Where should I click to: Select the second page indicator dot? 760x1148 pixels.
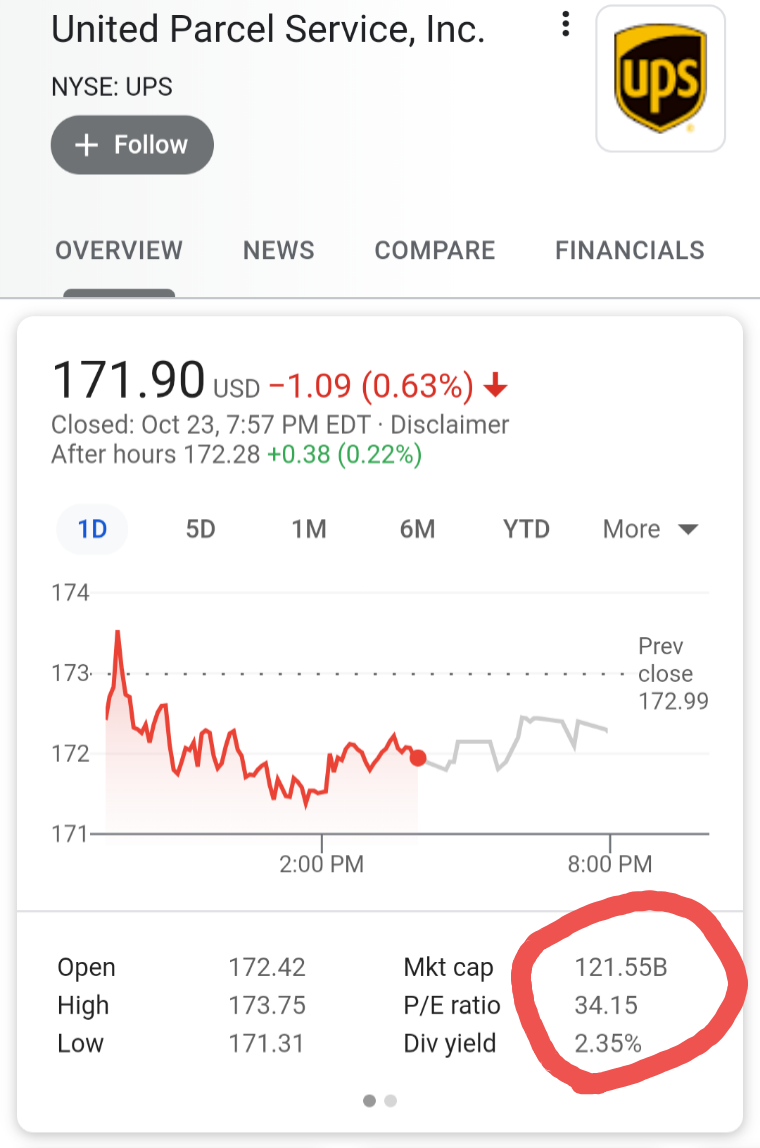pyautogui.click(x=391, y=1100)
